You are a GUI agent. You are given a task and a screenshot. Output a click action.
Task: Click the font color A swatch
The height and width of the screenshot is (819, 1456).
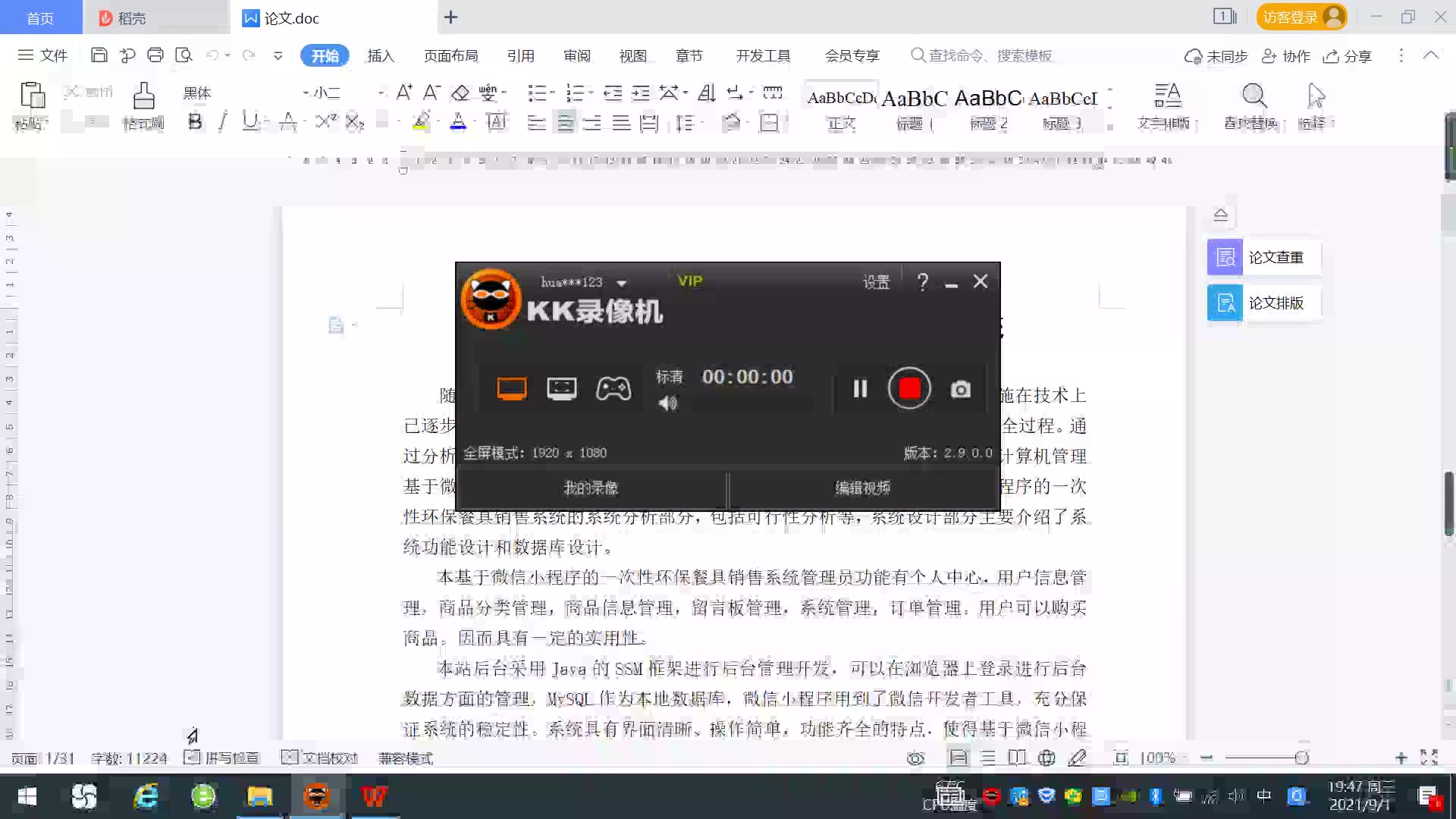pyautogui.click(x=458, y=121)
